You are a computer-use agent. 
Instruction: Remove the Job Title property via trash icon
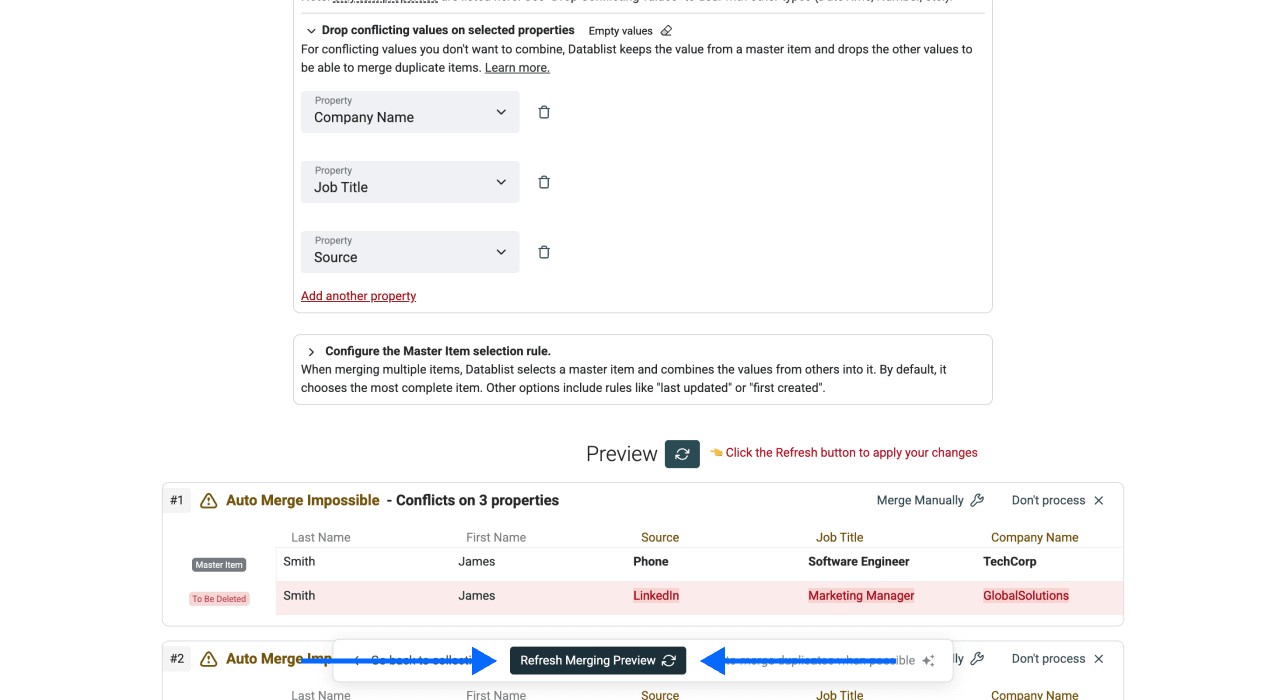coord(544,181)
